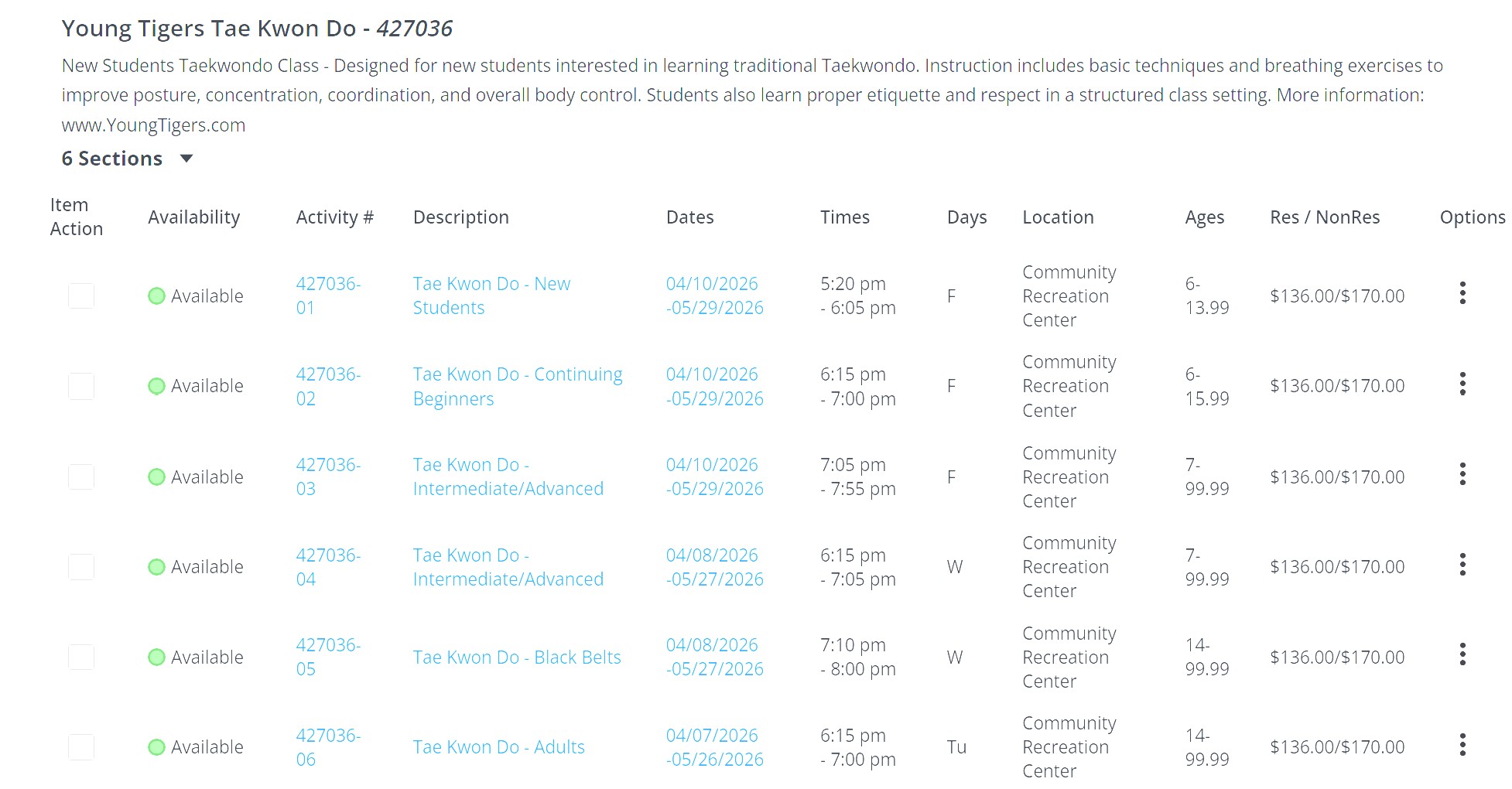This screenshot has height=789, width=1512.
Task: Check the box for New Students section
Action: (81, 296)
